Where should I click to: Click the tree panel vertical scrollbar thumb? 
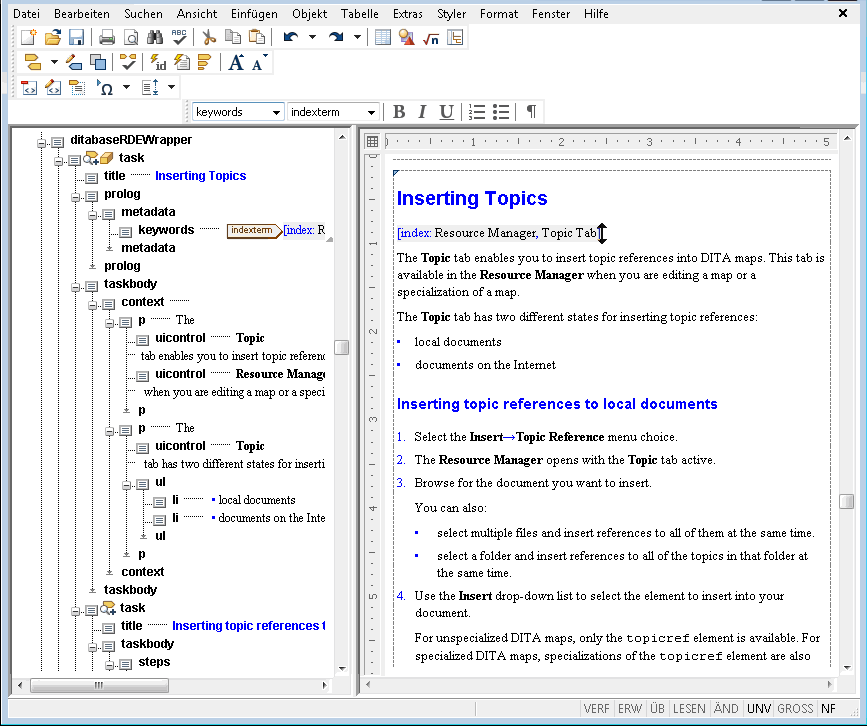pos(342,347)
